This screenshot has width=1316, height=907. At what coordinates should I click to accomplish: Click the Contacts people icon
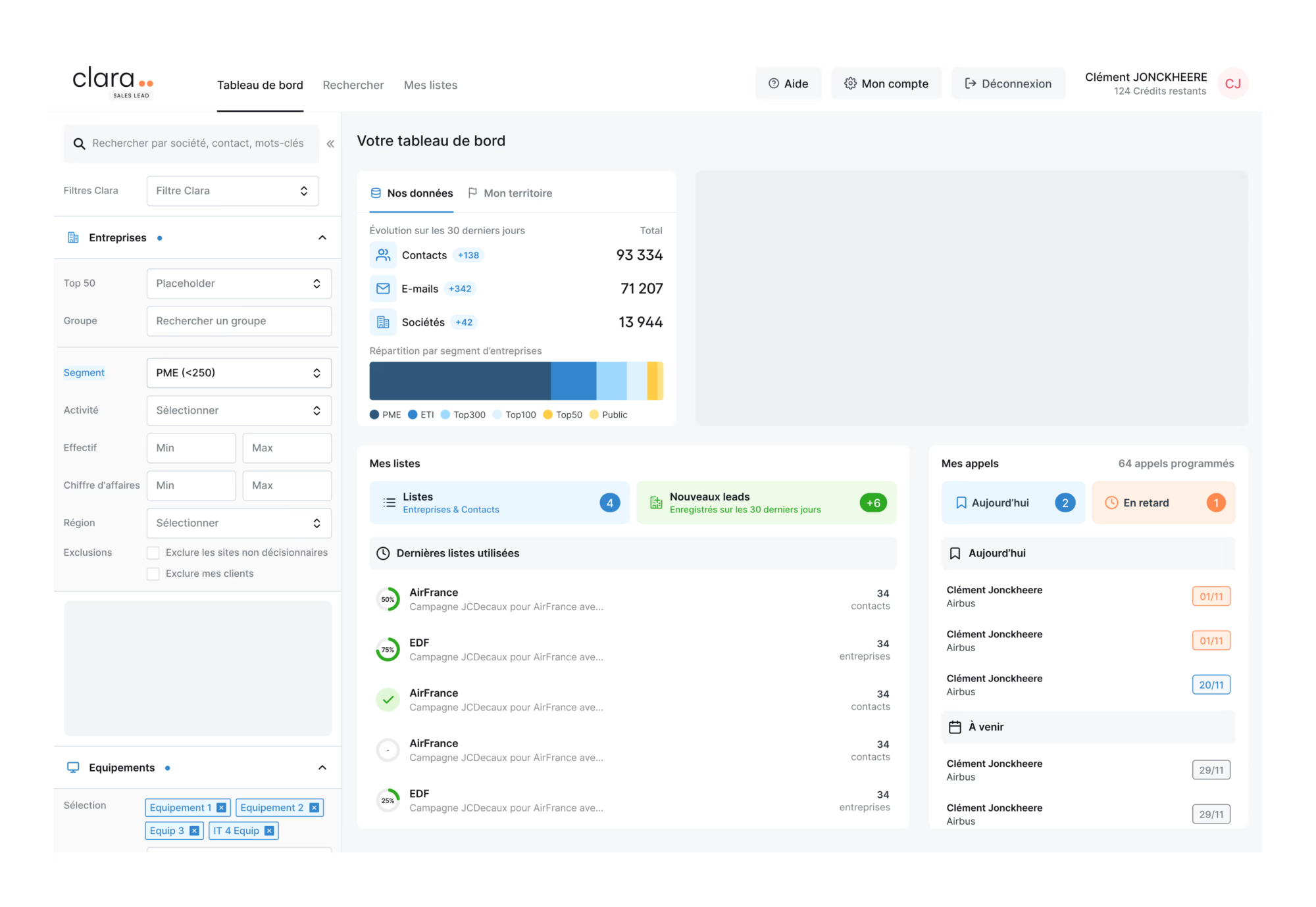pyautogui.click(x=383, y=255)
